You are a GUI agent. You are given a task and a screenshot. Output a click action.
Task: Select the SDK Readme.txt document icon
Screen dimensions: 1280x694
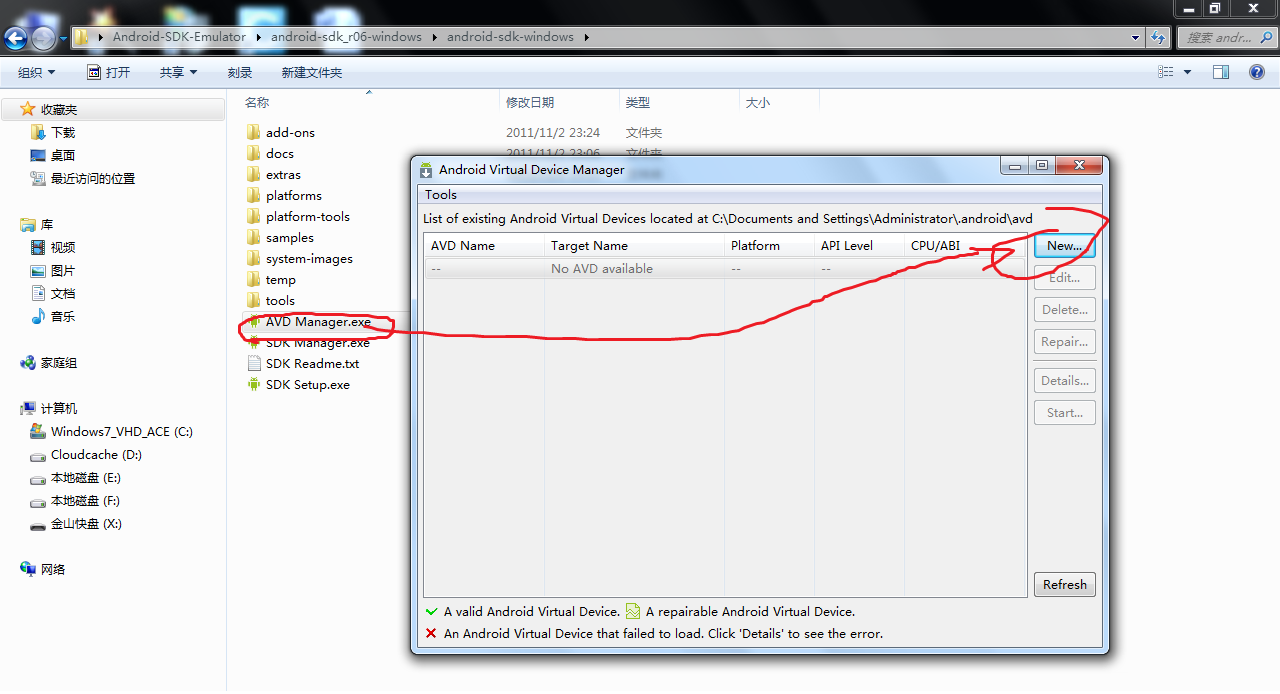pyautogui.click(x=254, y=364)
